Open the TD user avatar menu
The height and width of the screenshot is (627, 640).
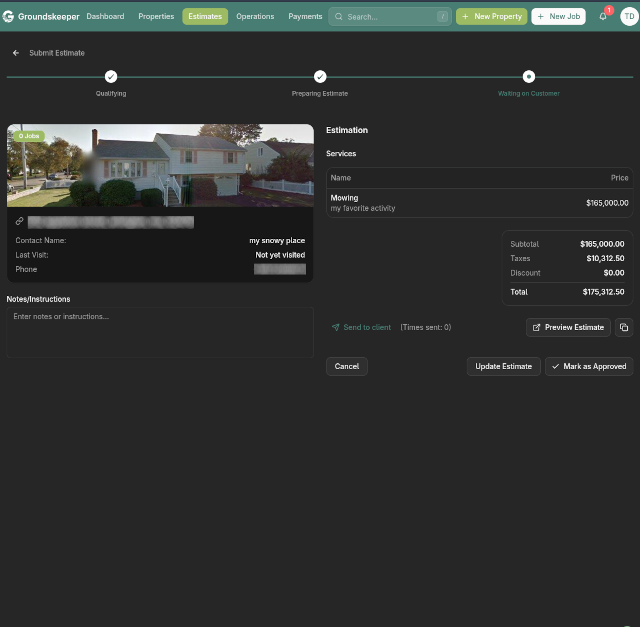628,16
